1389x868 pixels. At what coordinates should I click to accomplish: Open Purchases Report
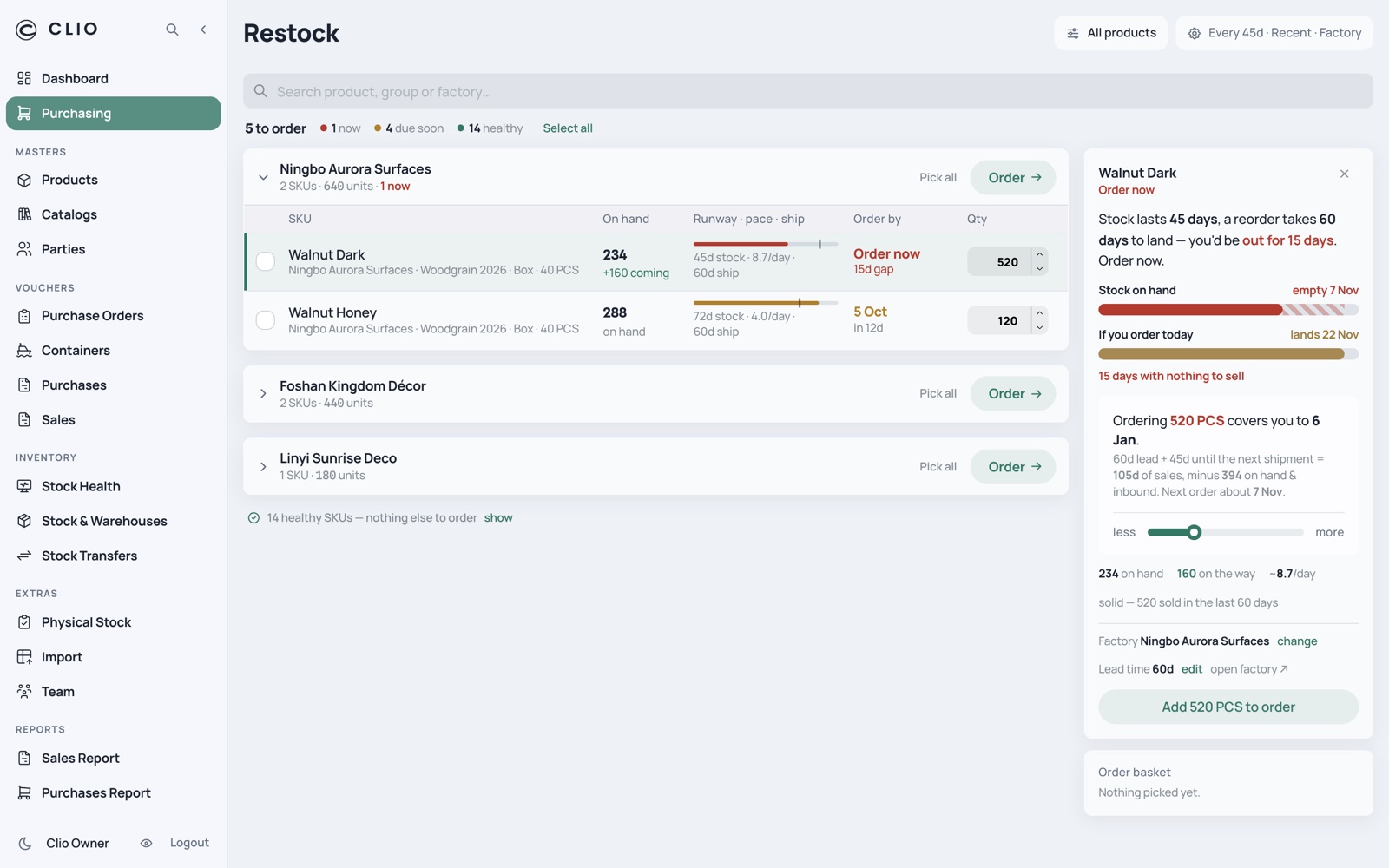[113, 792]
